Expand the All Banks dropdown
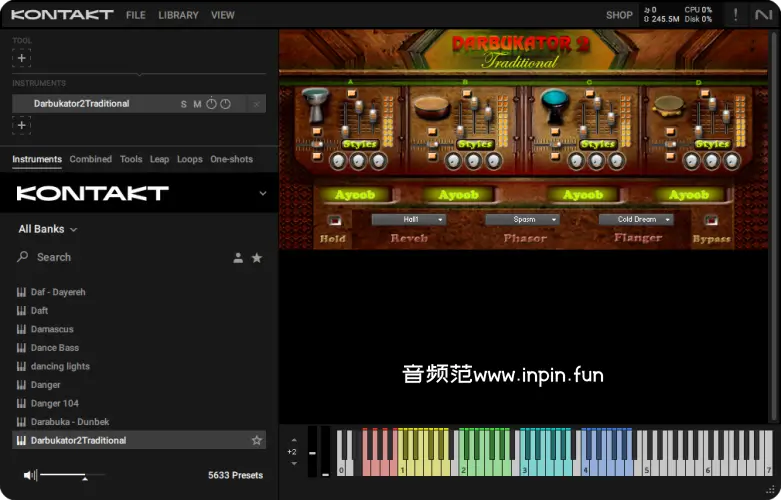The image size is (781, 500). 48,229
